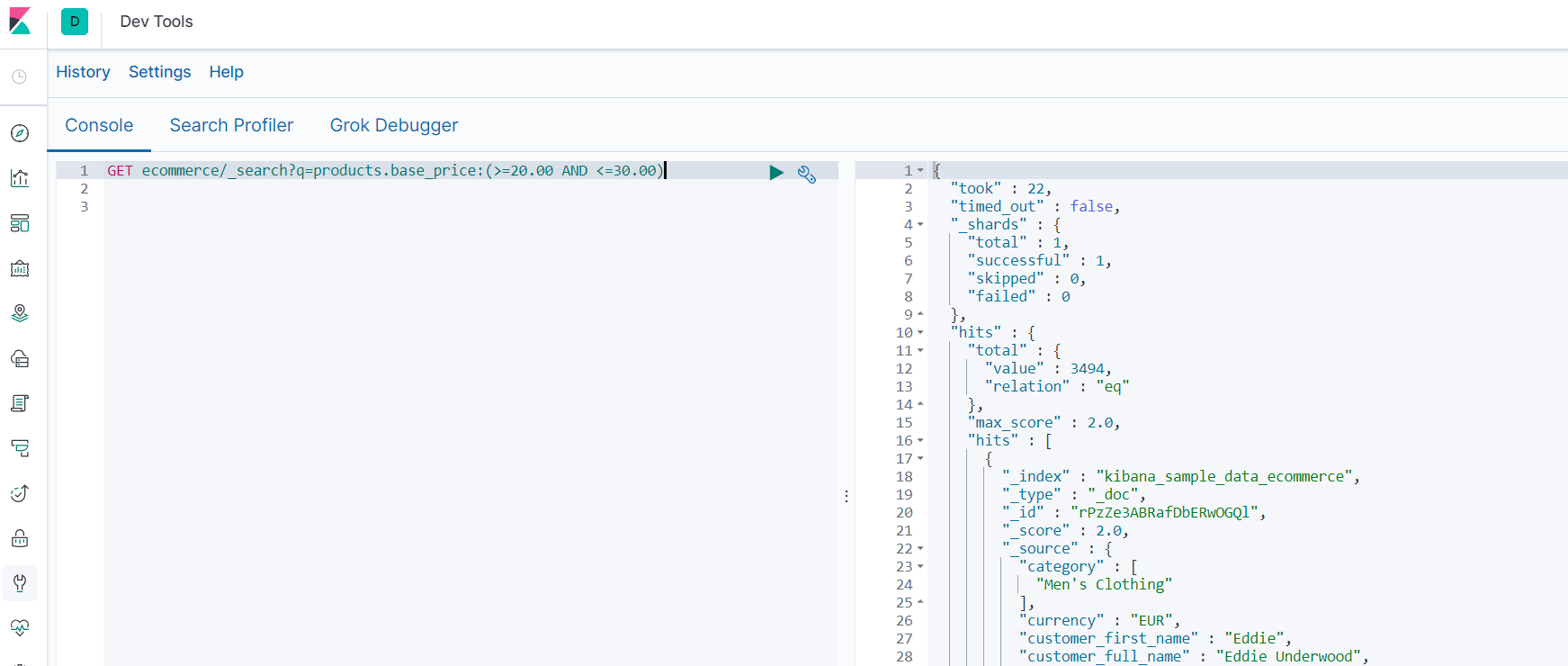
Task: Open the D space selector avatar
Action: (x=75, y=22)
